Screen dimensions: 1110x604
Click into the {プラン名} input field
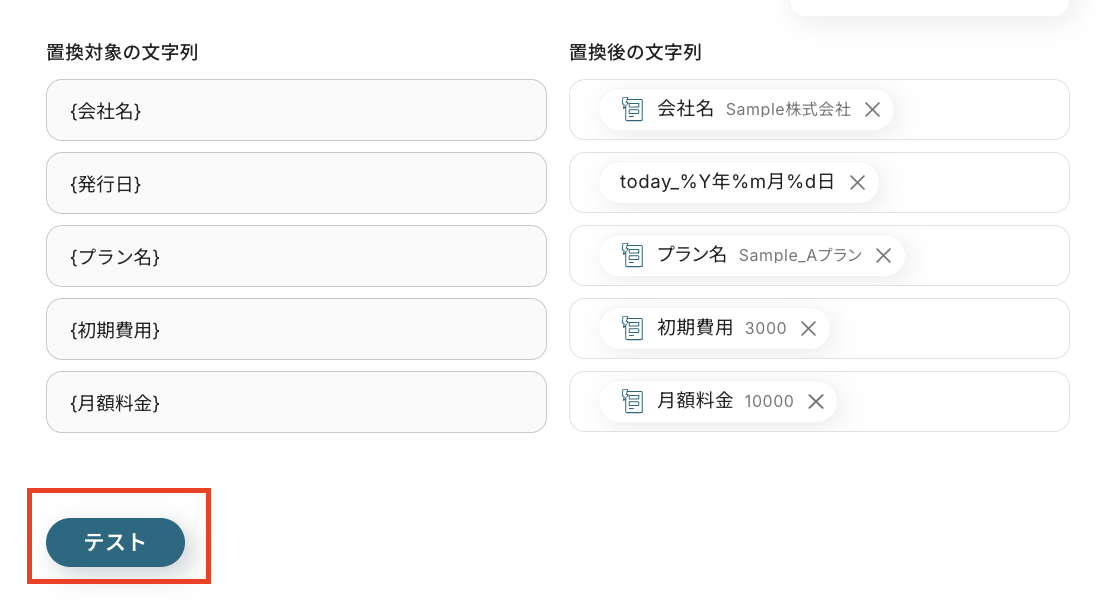tap(296, 256)
